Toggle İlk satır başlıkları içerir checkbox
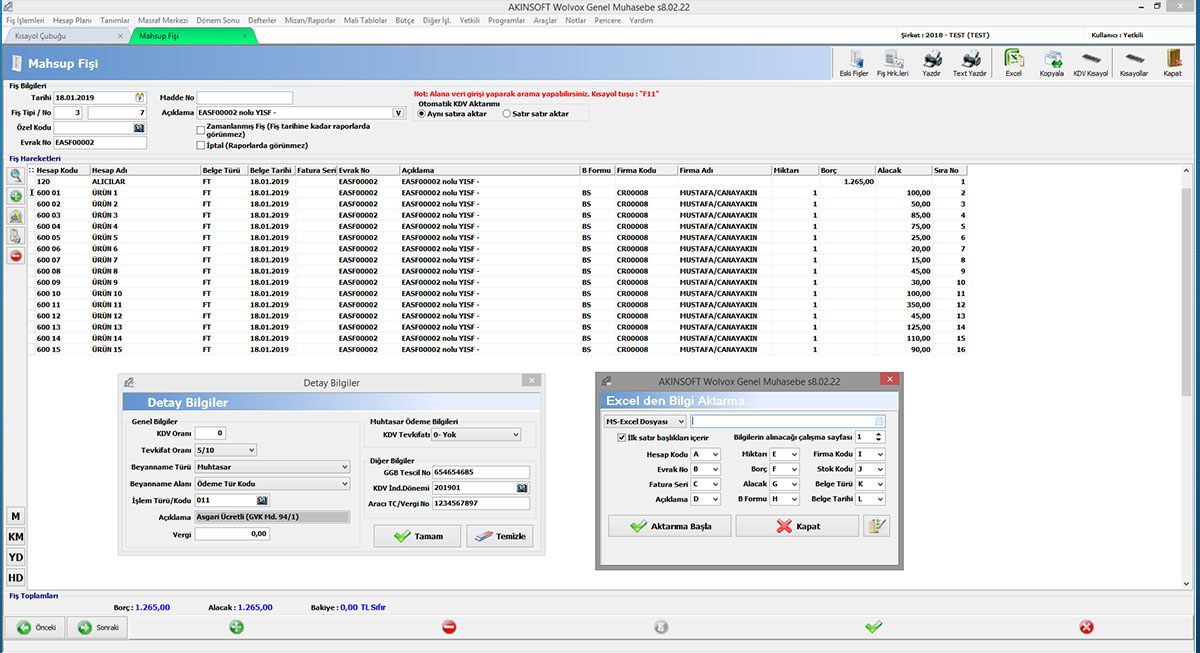Viewport: 1200px width, 653px height. [622, 437]
